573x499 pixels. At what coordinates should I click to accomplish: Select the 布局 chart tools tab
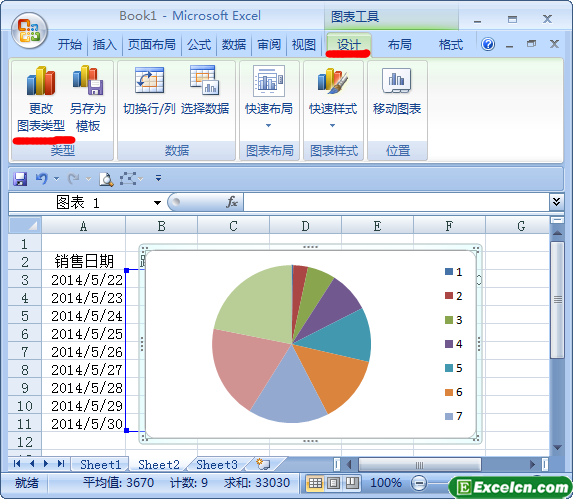[399, 45]
